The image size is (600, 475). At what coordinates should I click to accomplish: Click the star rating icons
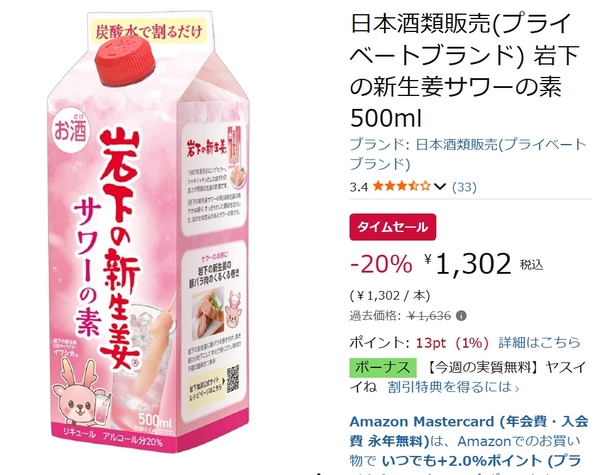point(402,187)
